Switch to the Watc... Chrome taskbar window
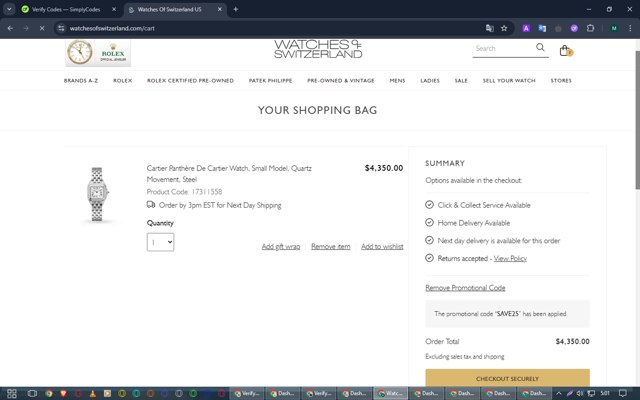640x400 pixels. point(390,393)
